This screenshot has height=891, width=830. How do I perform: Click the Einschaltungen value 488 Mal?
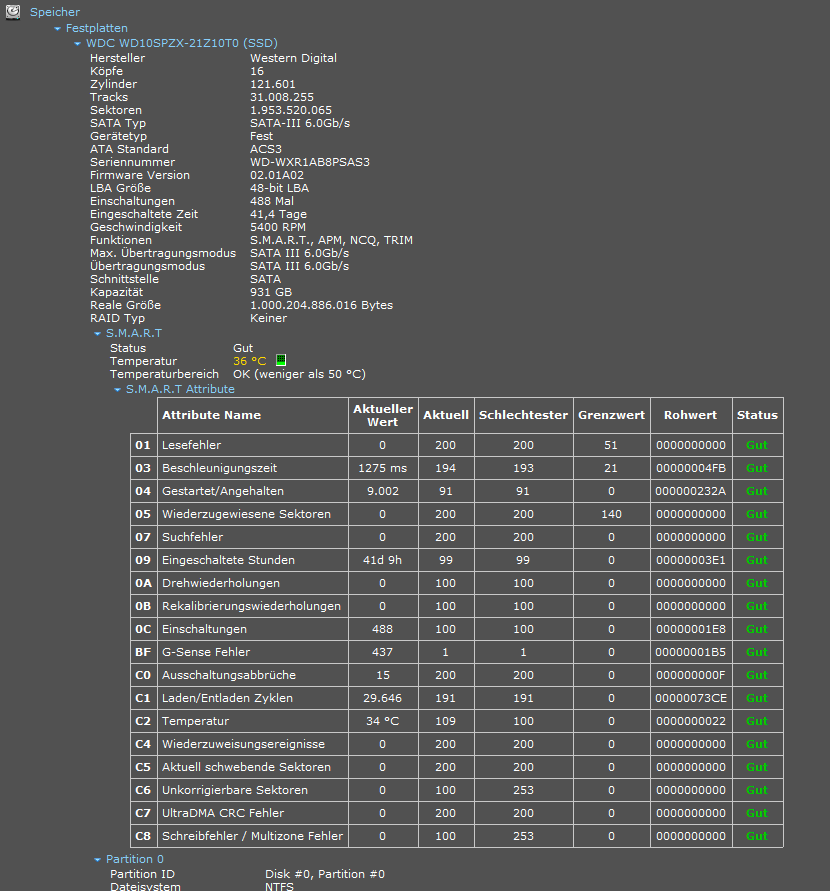pyautogui.click(x=272, y=202)
